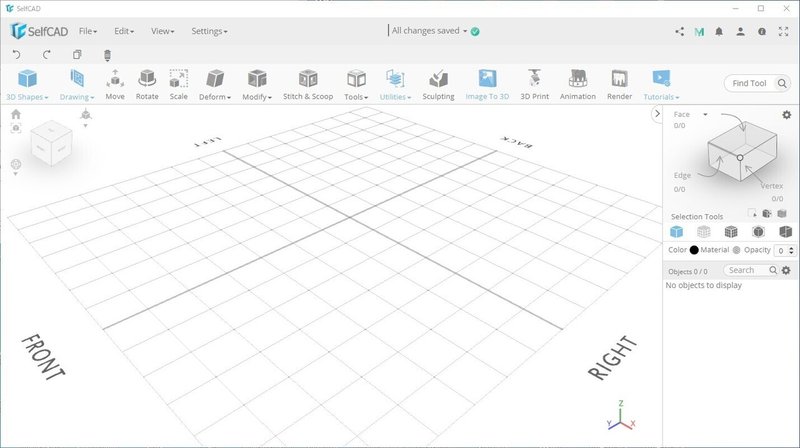The width and height of the screenshot is (800, 448).
Task: Open the Settings menu
Action: click(209, 31)
